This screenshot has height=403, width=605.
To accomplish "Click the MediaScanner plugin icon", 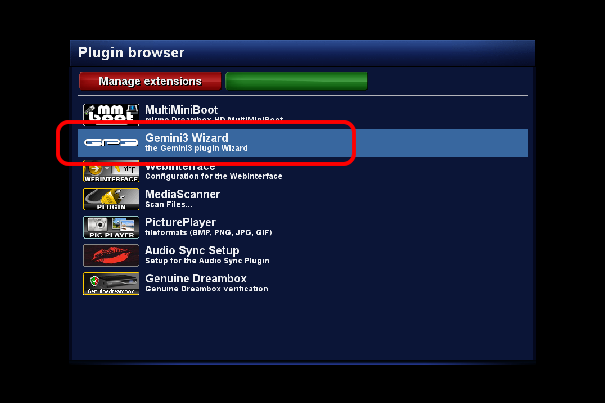I will [x=111, y=199].
